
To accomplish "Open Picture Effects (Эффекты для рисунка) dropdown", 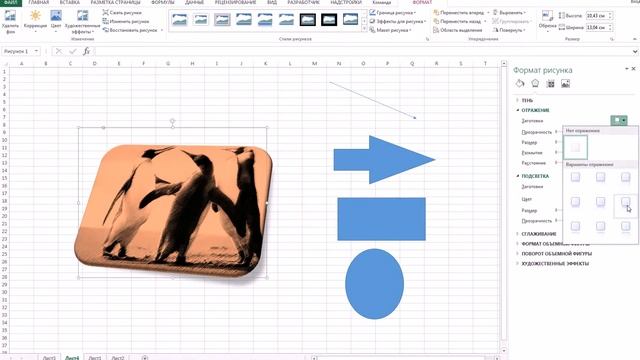I will [x=398, y=21].
